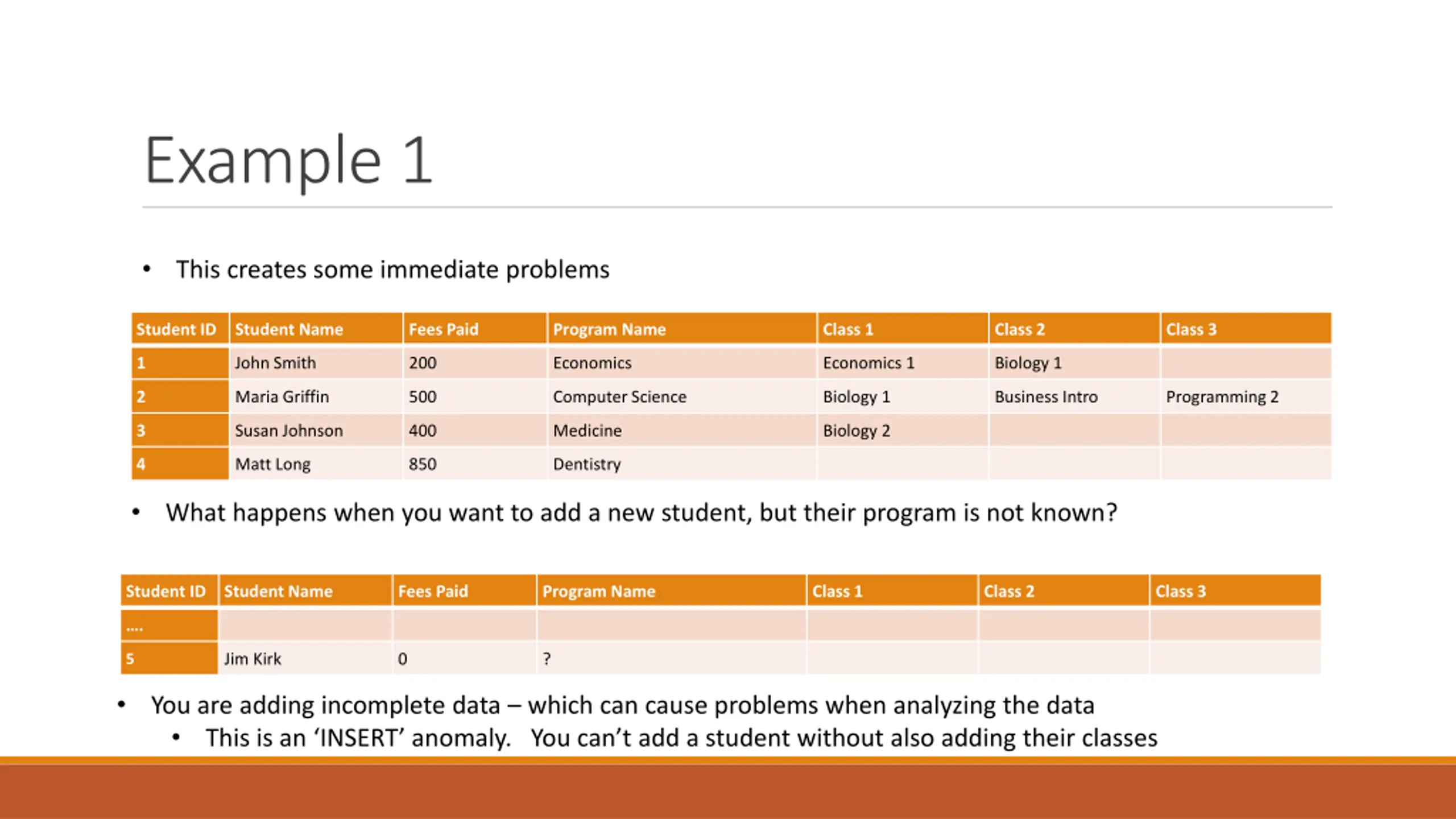Click the 'This creates some immediate problems' bullet
The width and height of the screenshot is (1456, 819).
(392, 270)
